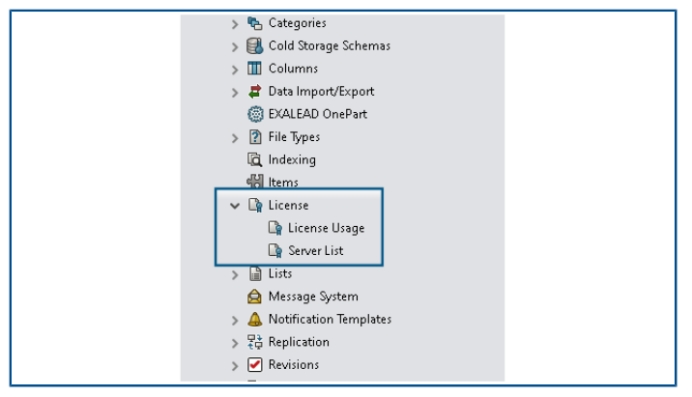This screenshot has height=397, width=692.
Task: Click the Lists document icon
Action: (255, 273)
